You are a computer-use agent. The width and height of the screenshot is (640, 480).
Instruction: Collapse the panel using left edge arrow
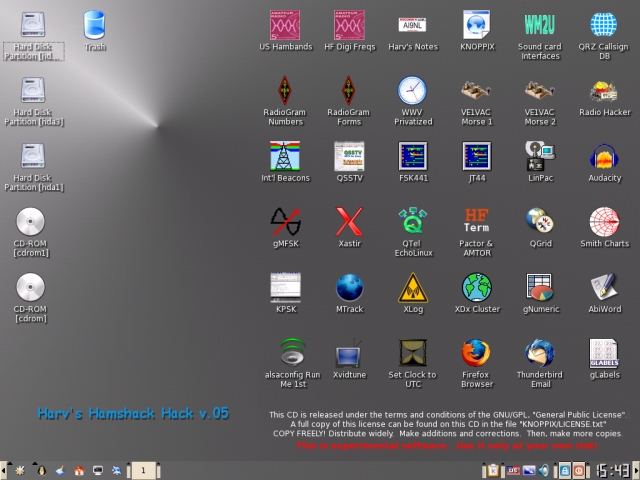coord(3,471)
